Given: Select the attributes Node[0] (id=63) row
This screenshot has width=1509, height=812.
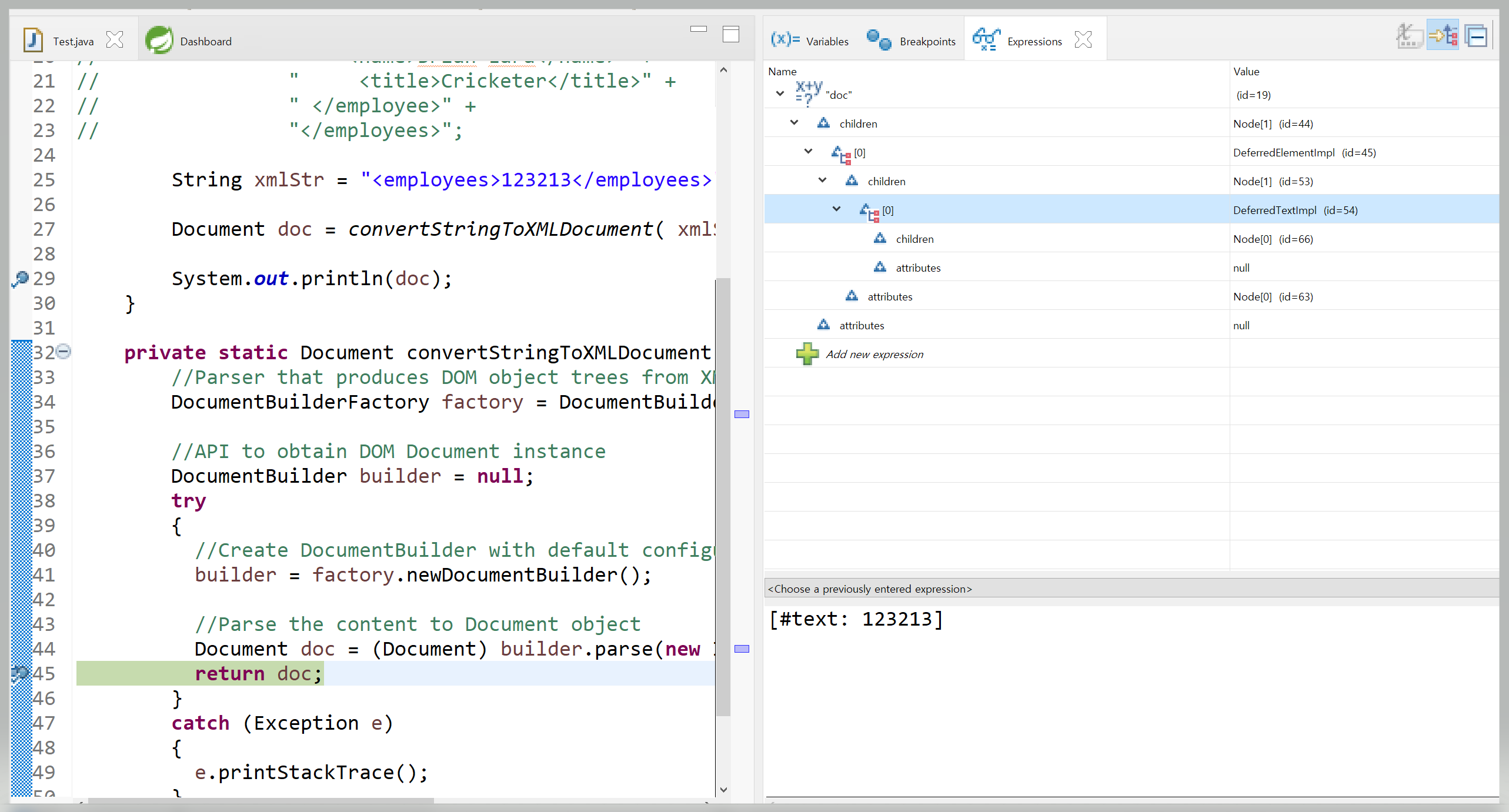Looking at the screenshot, I should click(x=890, y=297).
